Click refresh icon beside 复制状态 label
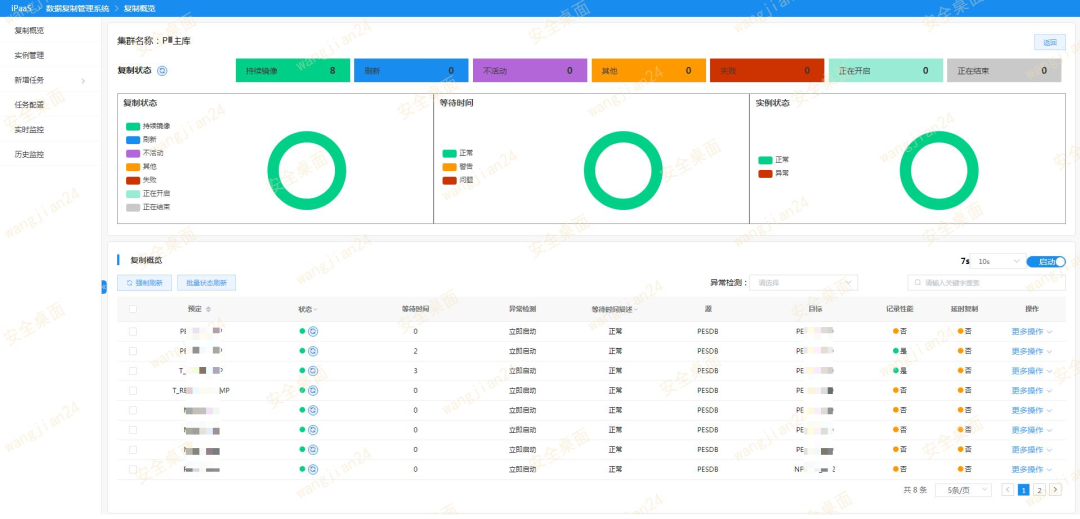 pos(163,70)
